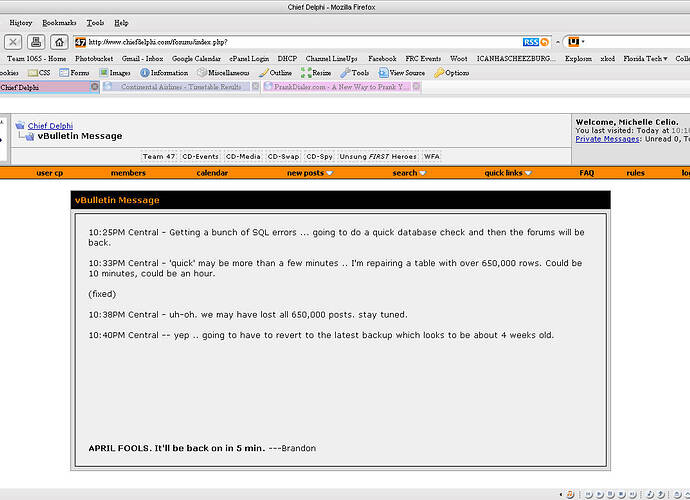
Task: Click the Team 47 link
Action: point(159,157)
